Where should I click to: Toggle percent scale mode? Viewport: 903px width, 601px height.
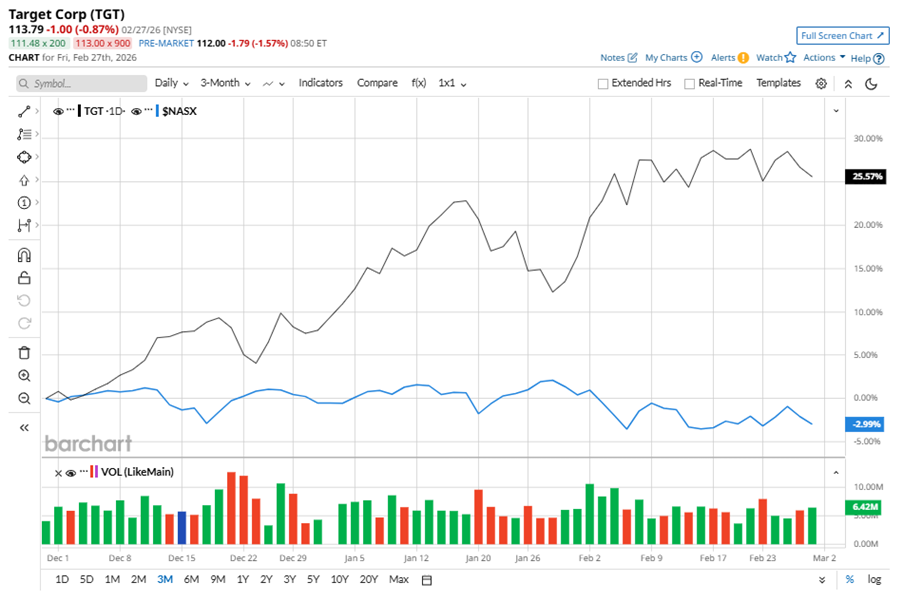click(x=849, y=580)
